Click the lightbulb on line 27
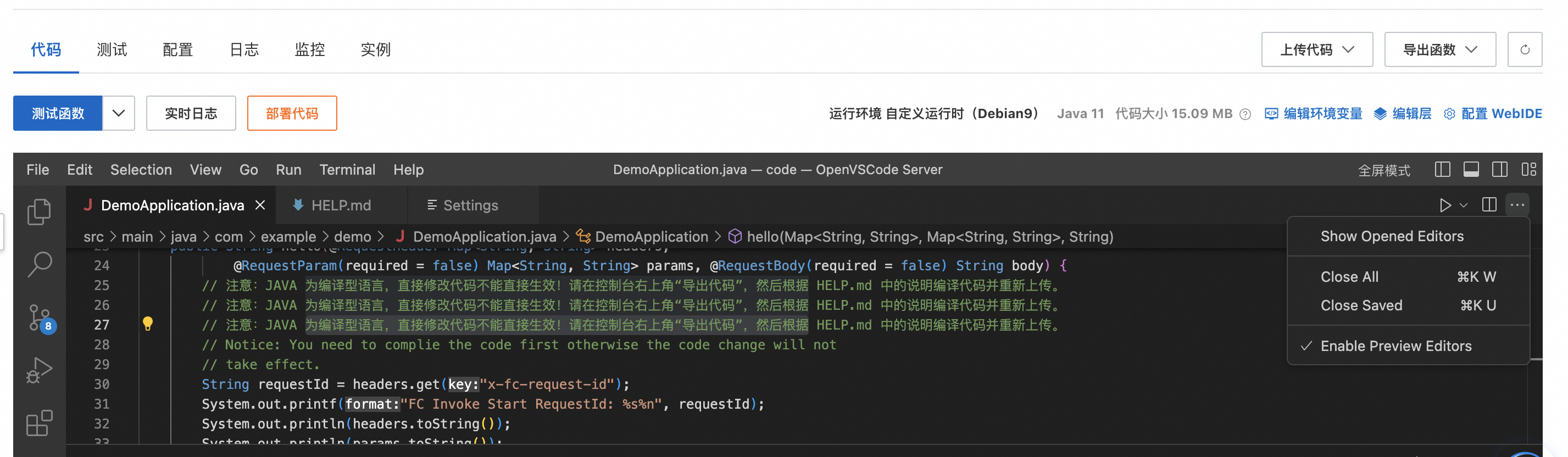 pos(147,324)
